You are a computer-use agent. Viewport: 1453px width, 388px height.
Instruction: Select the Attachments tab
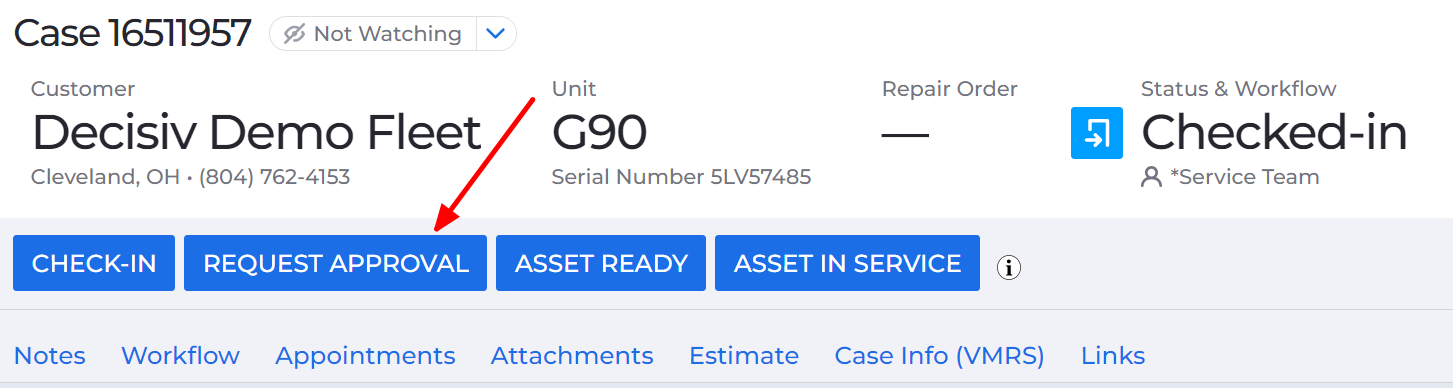pyautogui.click(x=572, y=355)
